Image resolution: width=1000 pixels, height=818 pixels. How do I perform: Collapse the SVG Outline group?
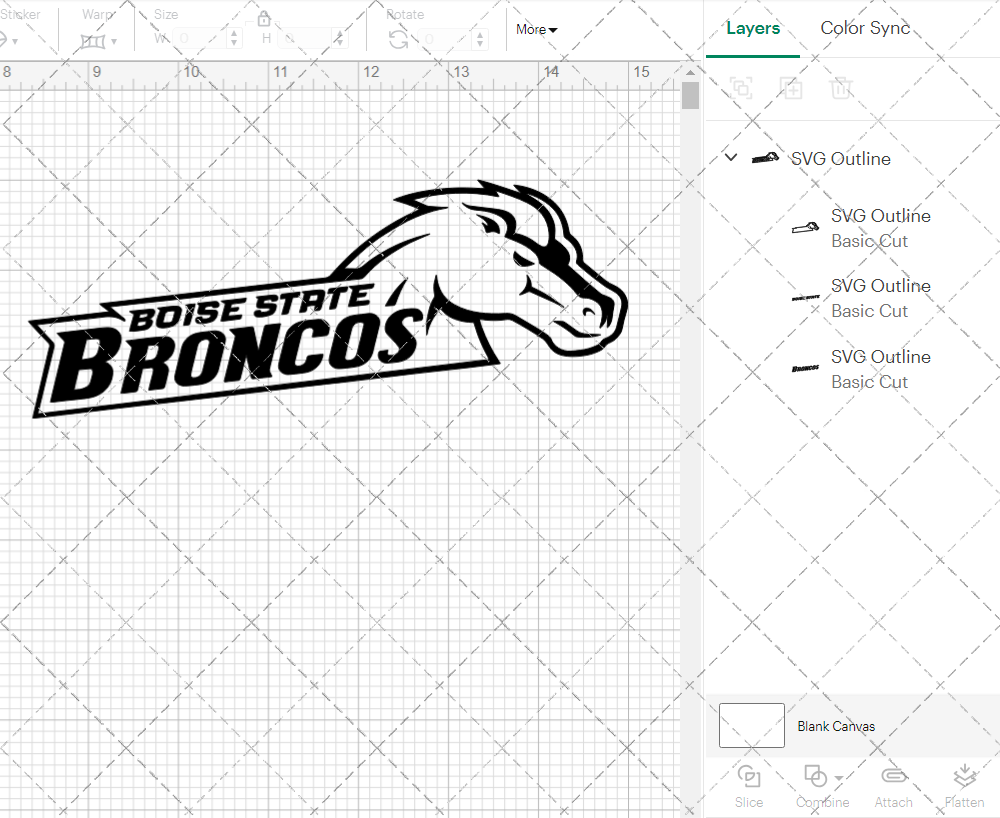730,157
